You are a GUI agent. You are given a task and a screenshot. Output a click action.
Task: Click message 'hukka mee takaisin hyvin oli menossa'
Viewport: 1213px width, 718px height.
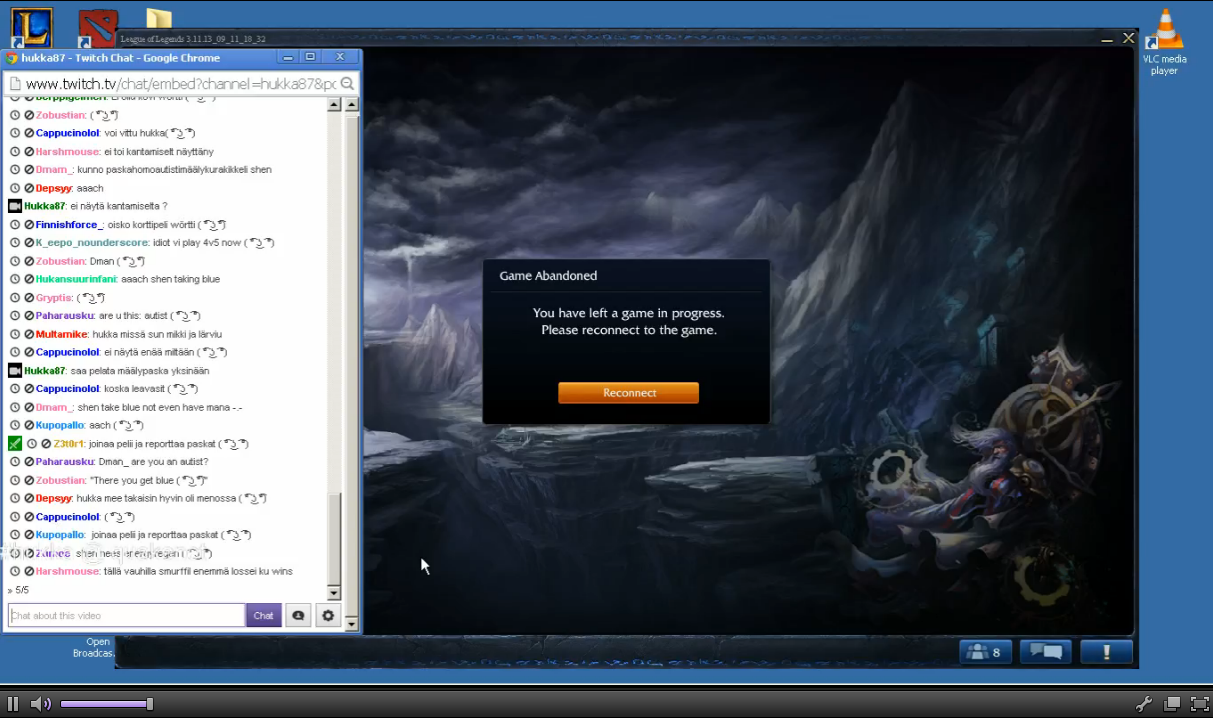(x=157, y=498)
